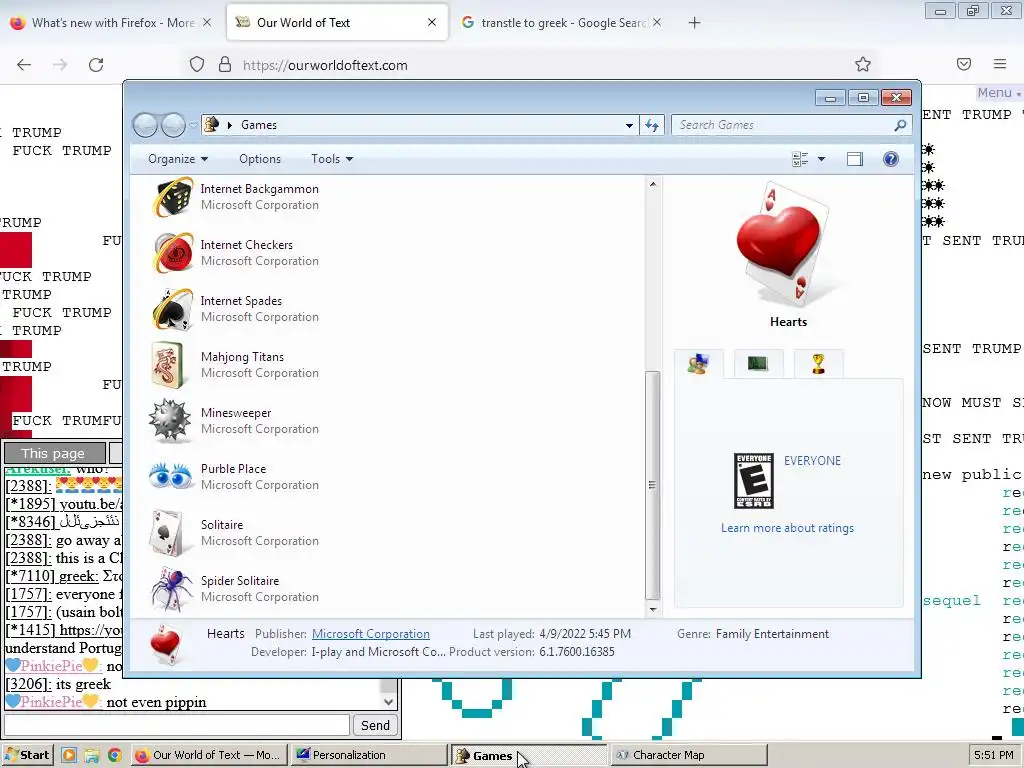Open the Microsoft Corporation publisher link
The image size is (1024, 768).
click(370, 633)
